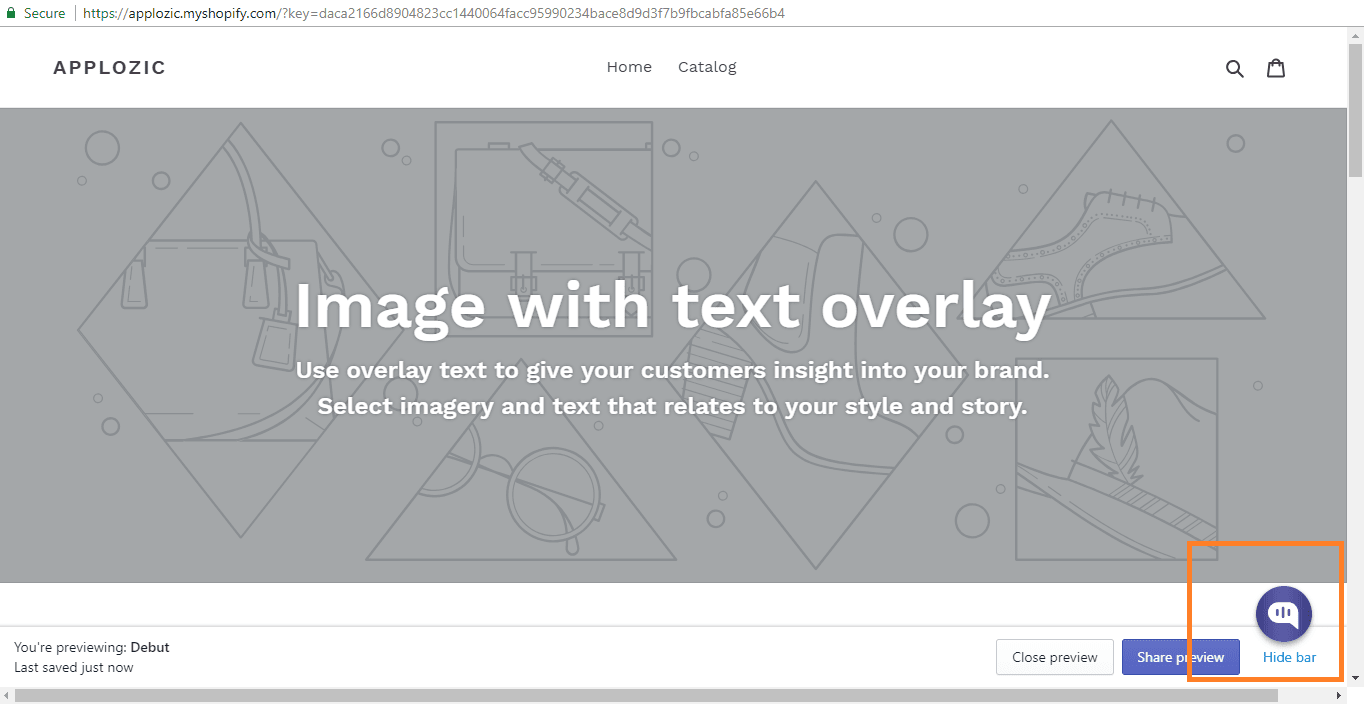Screen dimensions: 1364x704
Task: Click the "Image with text overlay" heading
Action: pyautogui.click(x=672, y=306)
